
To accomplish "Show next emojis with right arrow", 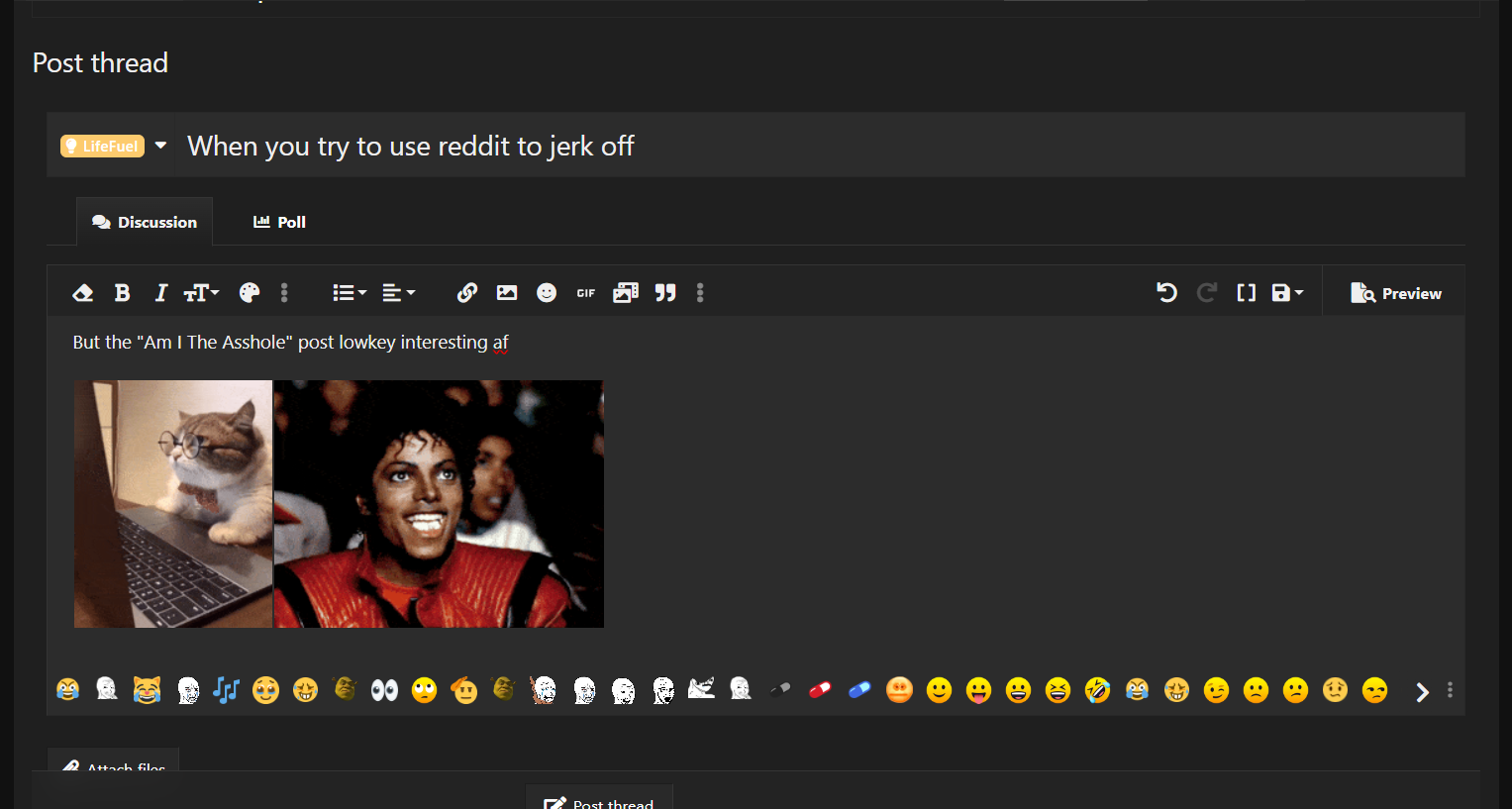I will point(1422,692).
